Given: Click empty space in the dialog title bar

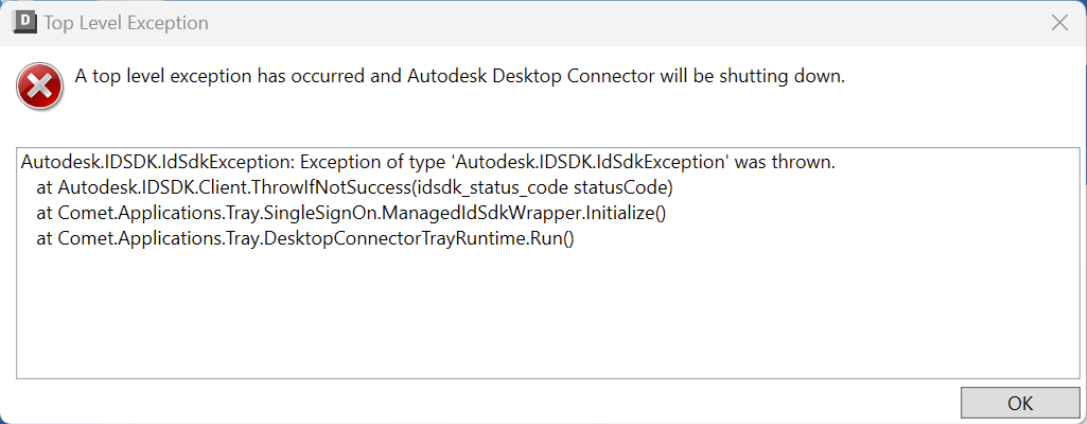Looking at the screenshot, I should (x=600, y=22).
